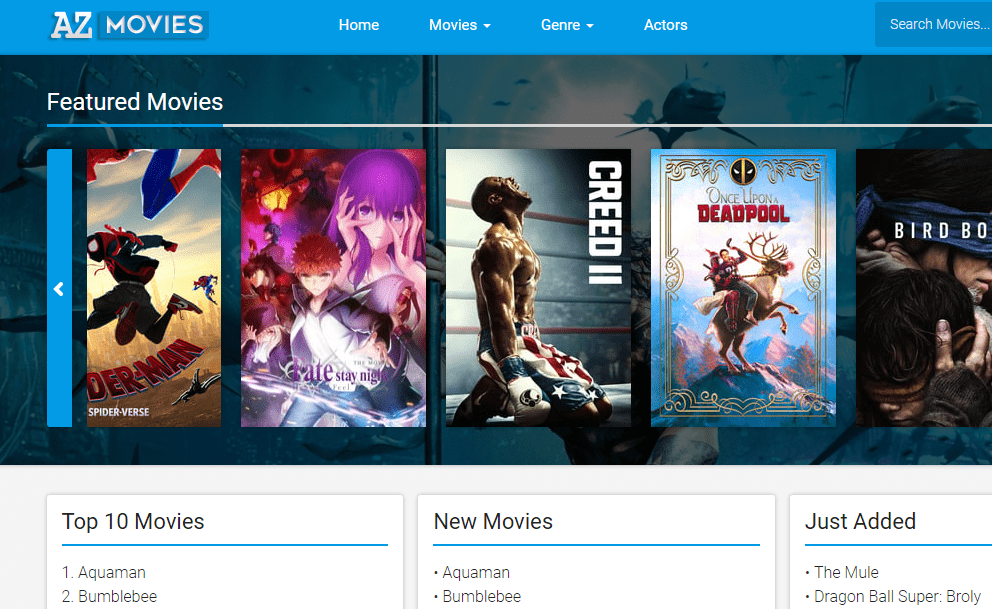Open the Spider-Verse movie poster

[154, 288]
